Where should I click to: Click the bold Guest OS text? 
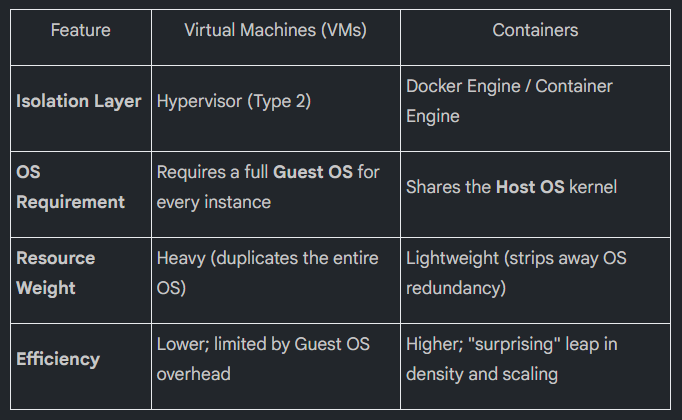(313, 172)
